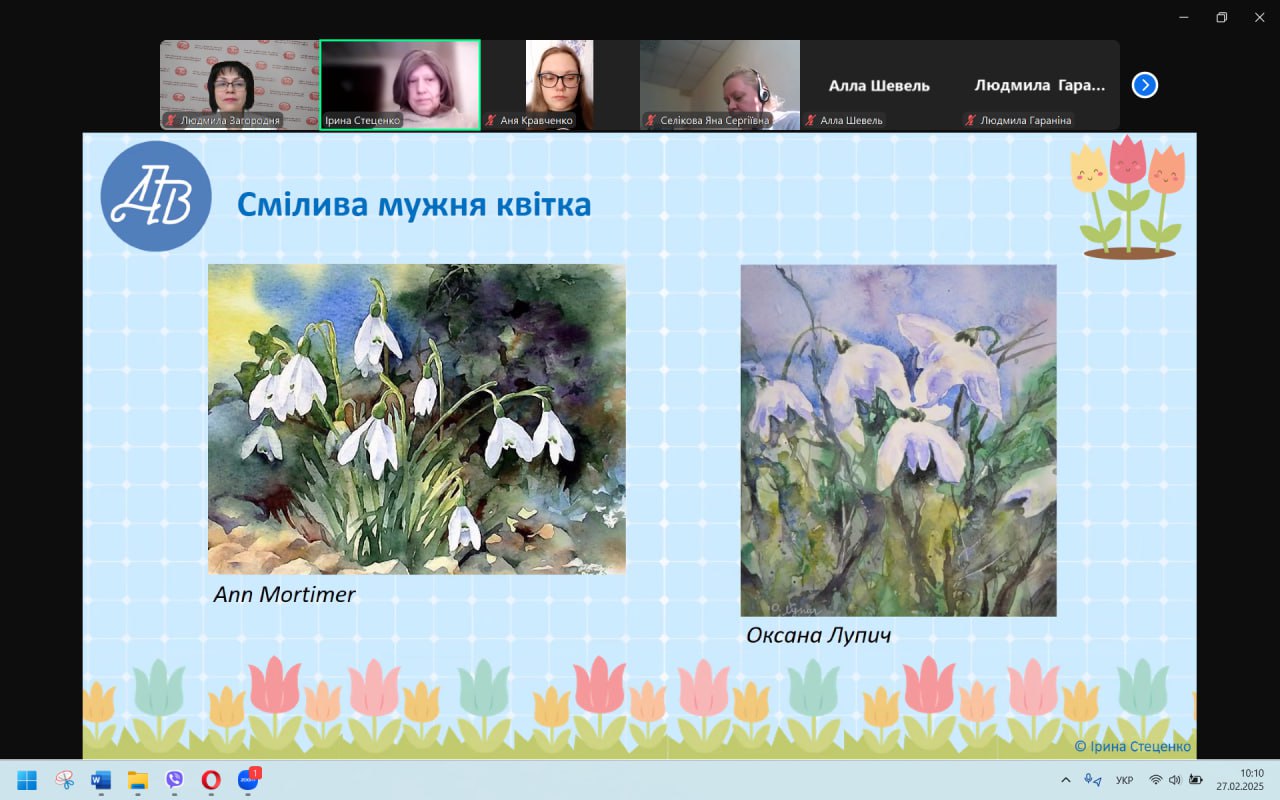Click muted mic icon beside Людмила Гараніна label

(971, 120)
